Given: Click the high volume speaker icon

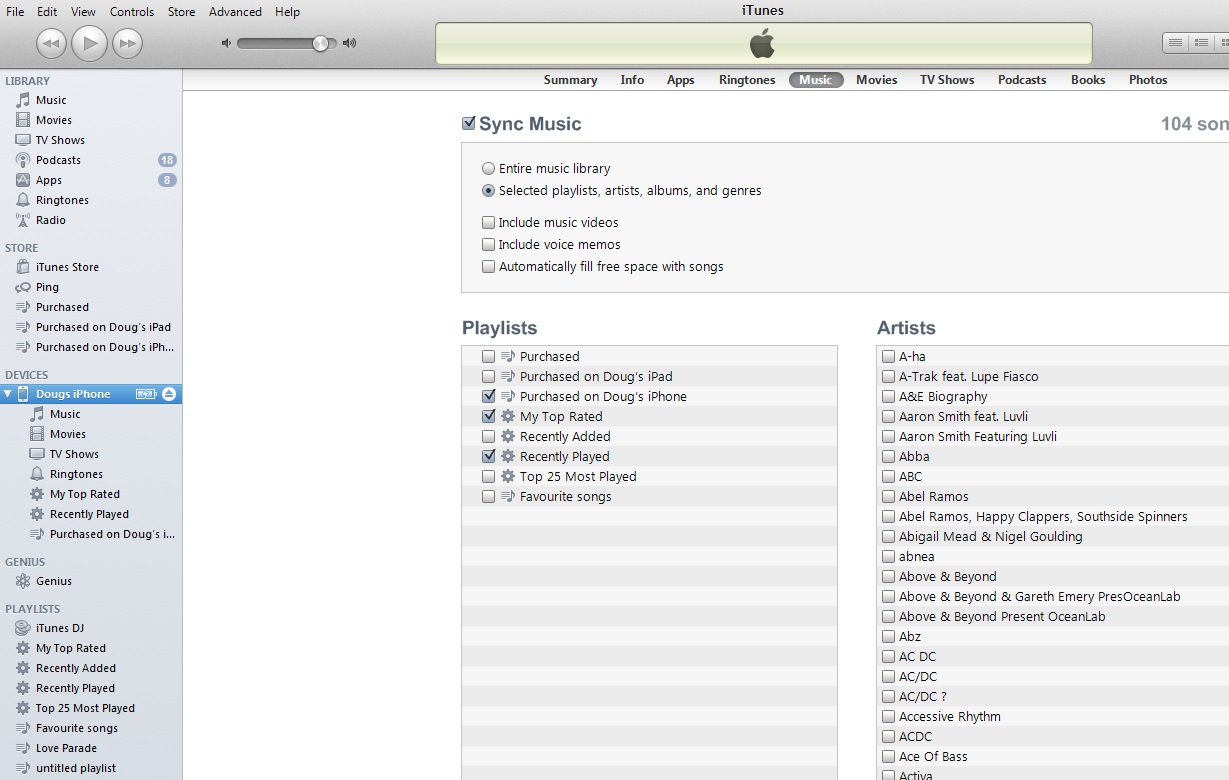Looking at the screenshot, I should pos(349,43).
